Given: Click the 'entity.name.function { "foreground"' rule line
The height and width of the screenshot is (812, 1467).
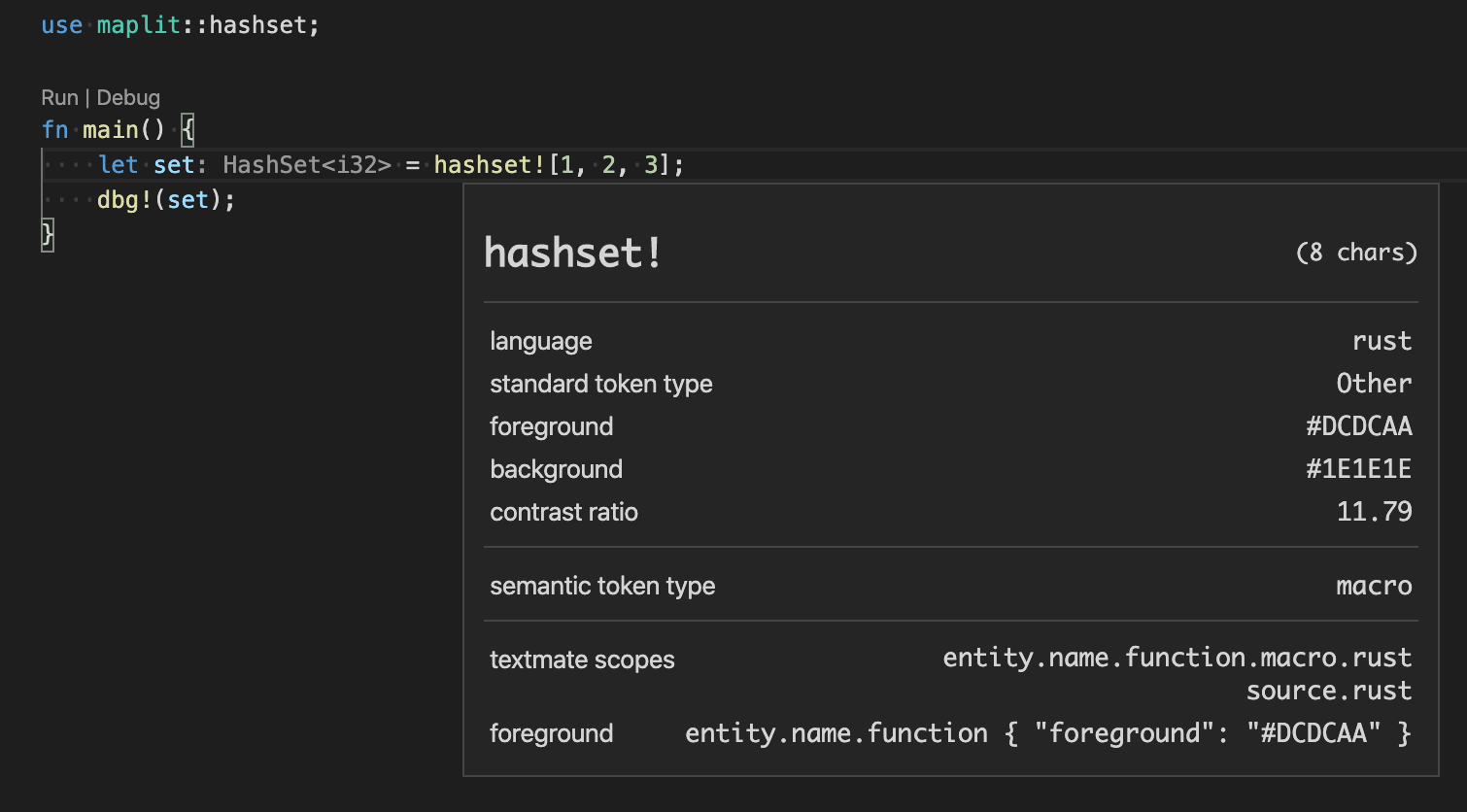Looking at the screenshot, I should (x=1047, y=733).
